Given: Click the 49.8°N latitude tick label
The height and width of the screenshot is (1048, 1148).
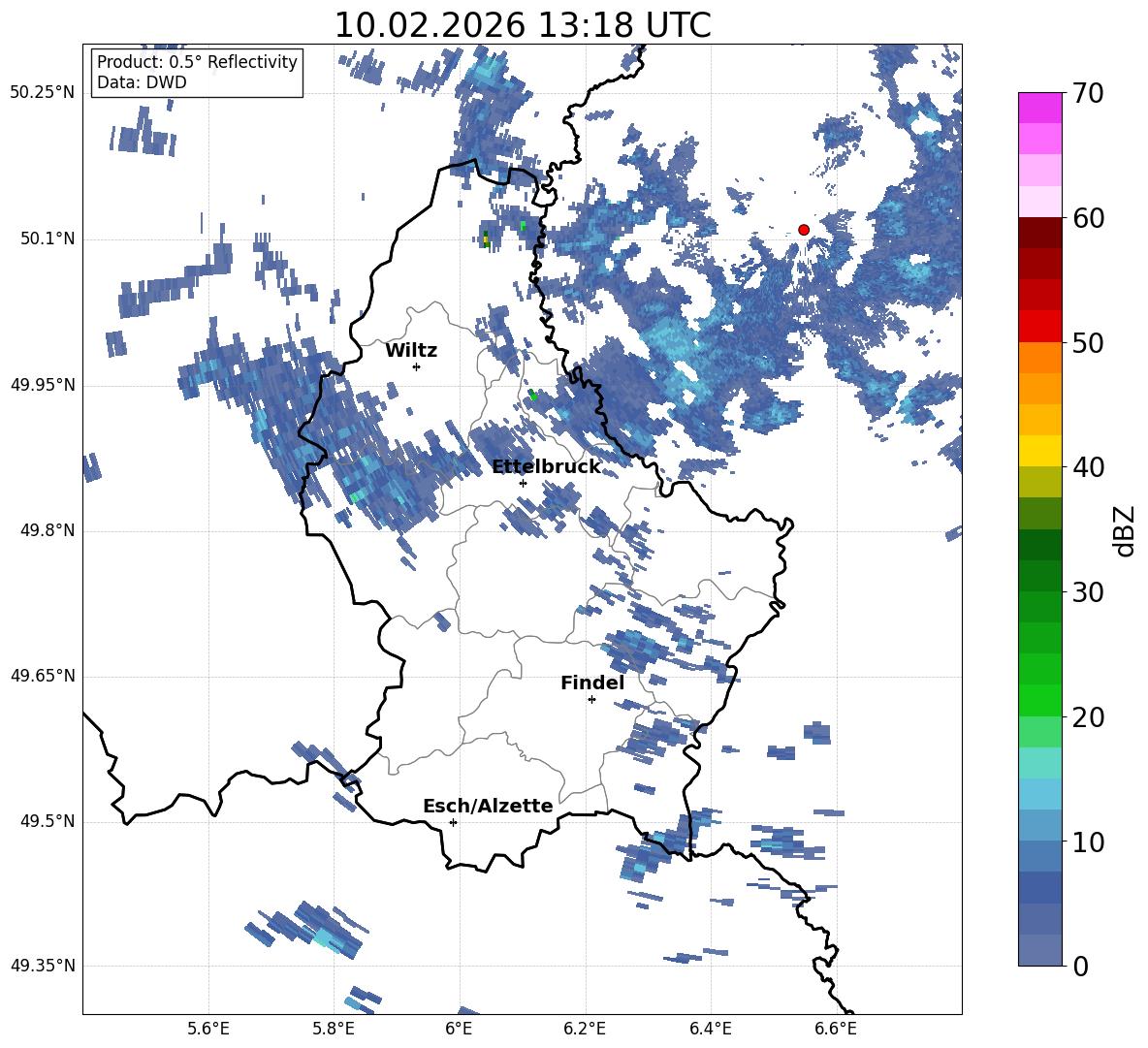Looking at the screenshot, I should click(x=48, y=530).
